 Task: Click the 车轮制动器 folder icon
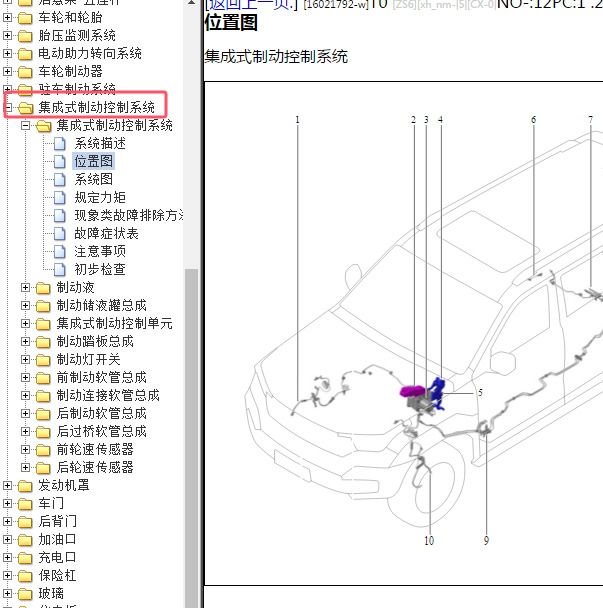pyautogui.click(x=25, y=72)
